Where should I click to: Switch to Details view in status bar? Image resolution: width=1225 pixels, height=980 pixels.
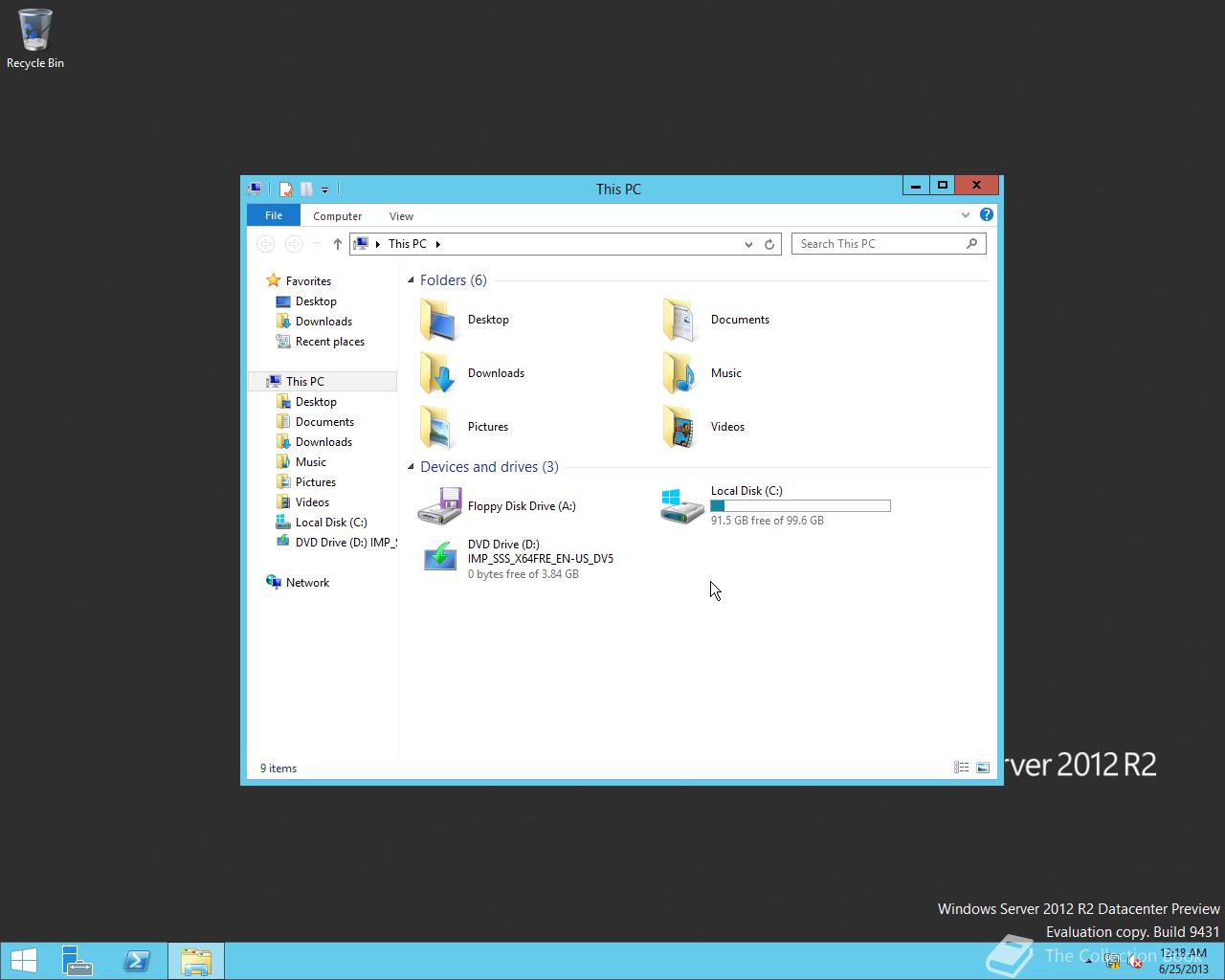(961, 768)
